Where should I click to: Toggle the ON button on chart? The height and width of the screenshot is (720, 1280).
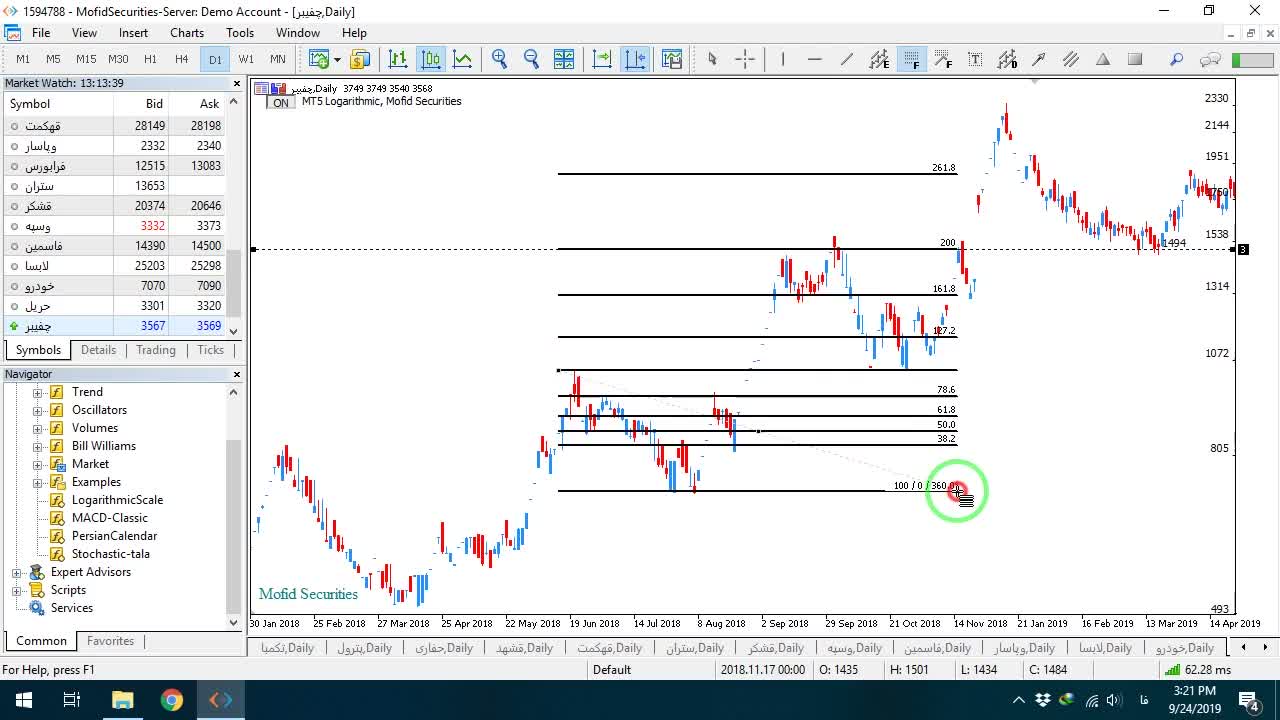coord(281,103)
